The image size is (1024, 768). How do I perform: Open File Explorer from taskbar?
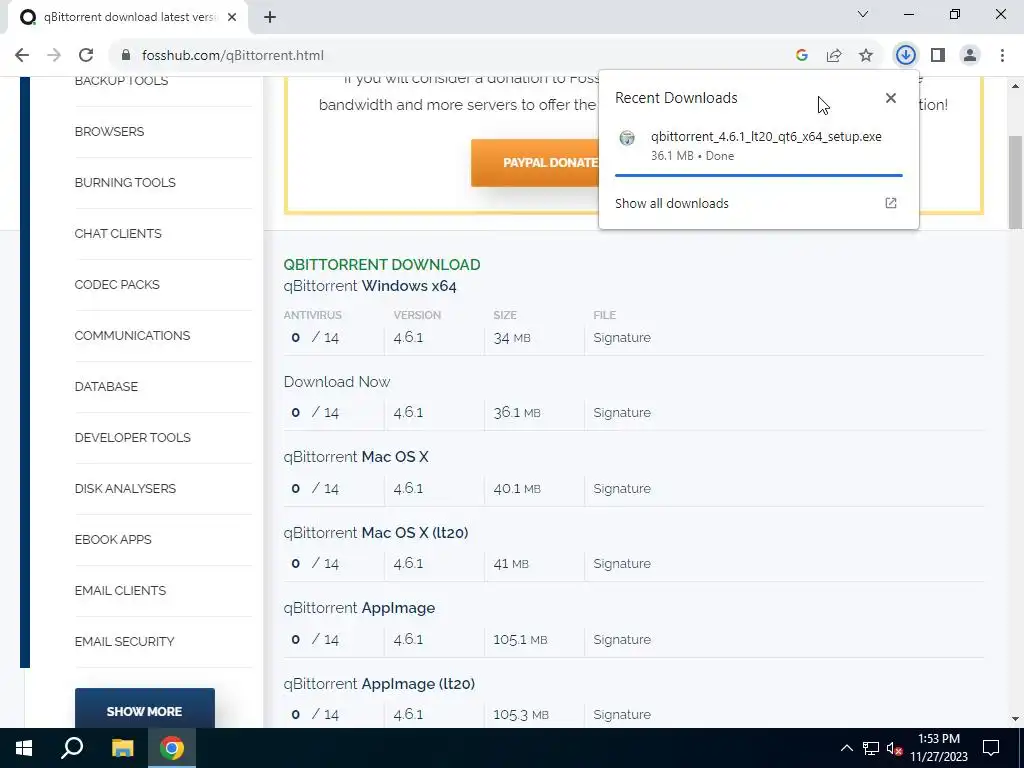(122, 748)
